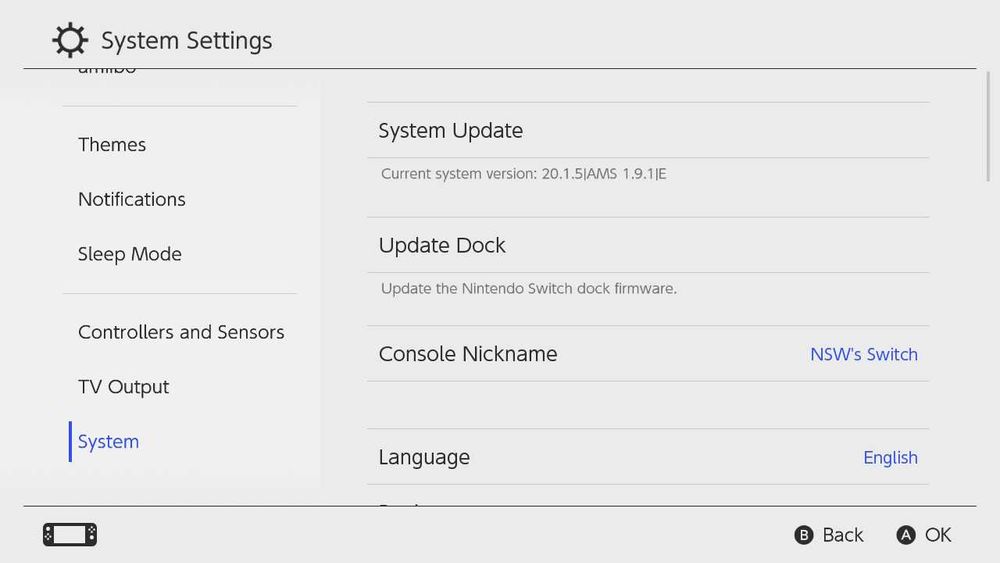Edit the Console Nickname entry
This screenshot has width=1000, height=563.
click(468, 354)
